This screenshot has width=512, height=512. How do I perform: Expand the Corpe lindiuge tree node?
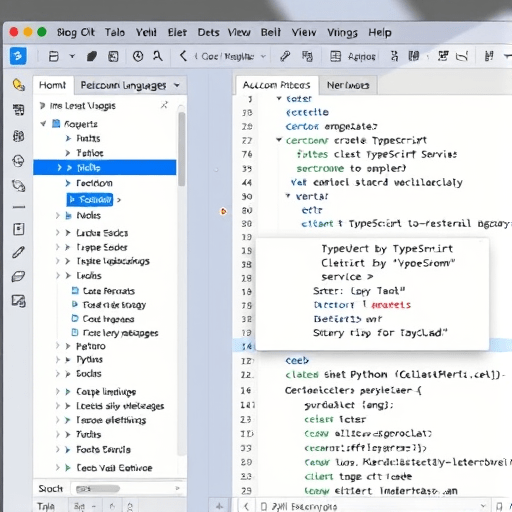point(68,392)
